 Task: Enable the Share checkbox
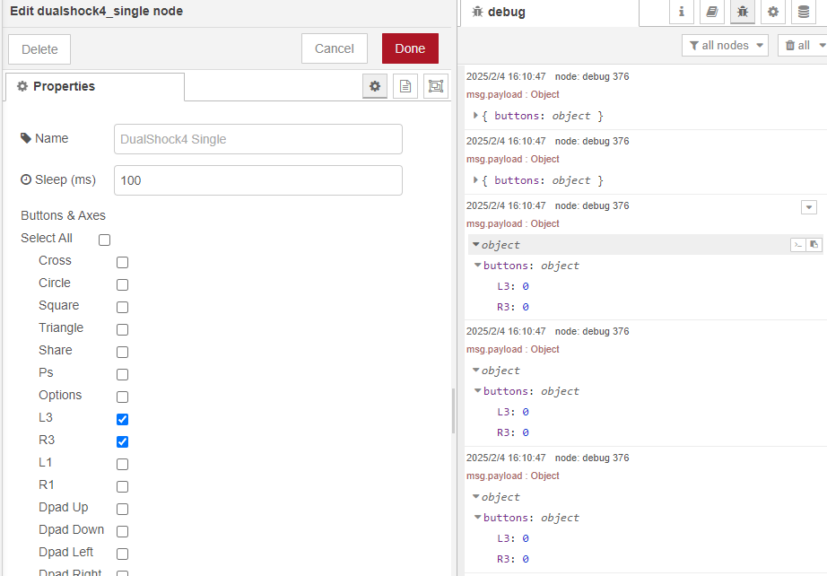coord(122,352)
